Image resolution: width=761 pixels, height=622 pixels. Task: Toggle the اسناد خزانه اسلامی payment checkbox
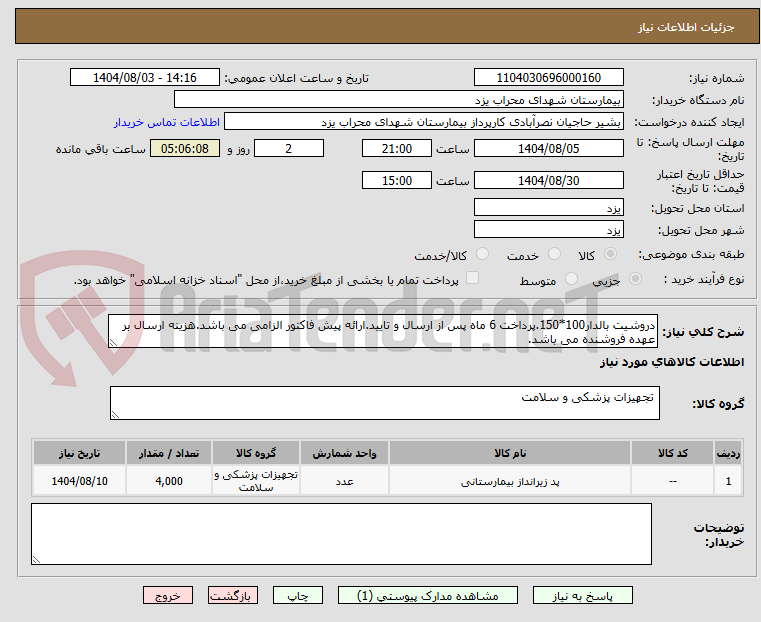[x=473, y=279]
